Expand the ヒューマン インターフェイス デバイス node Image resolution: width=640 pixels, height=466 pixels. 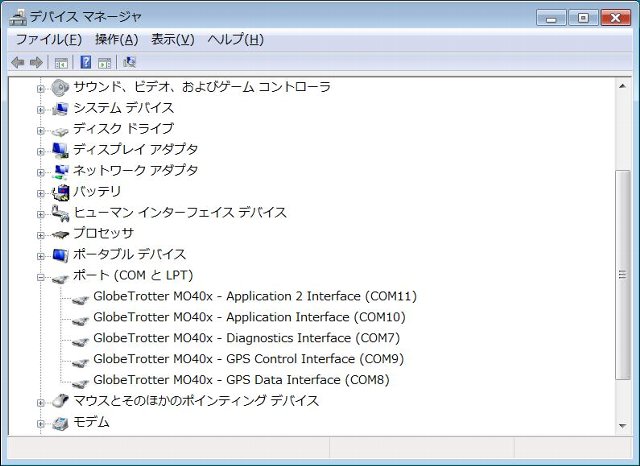(x=40, y=214)
